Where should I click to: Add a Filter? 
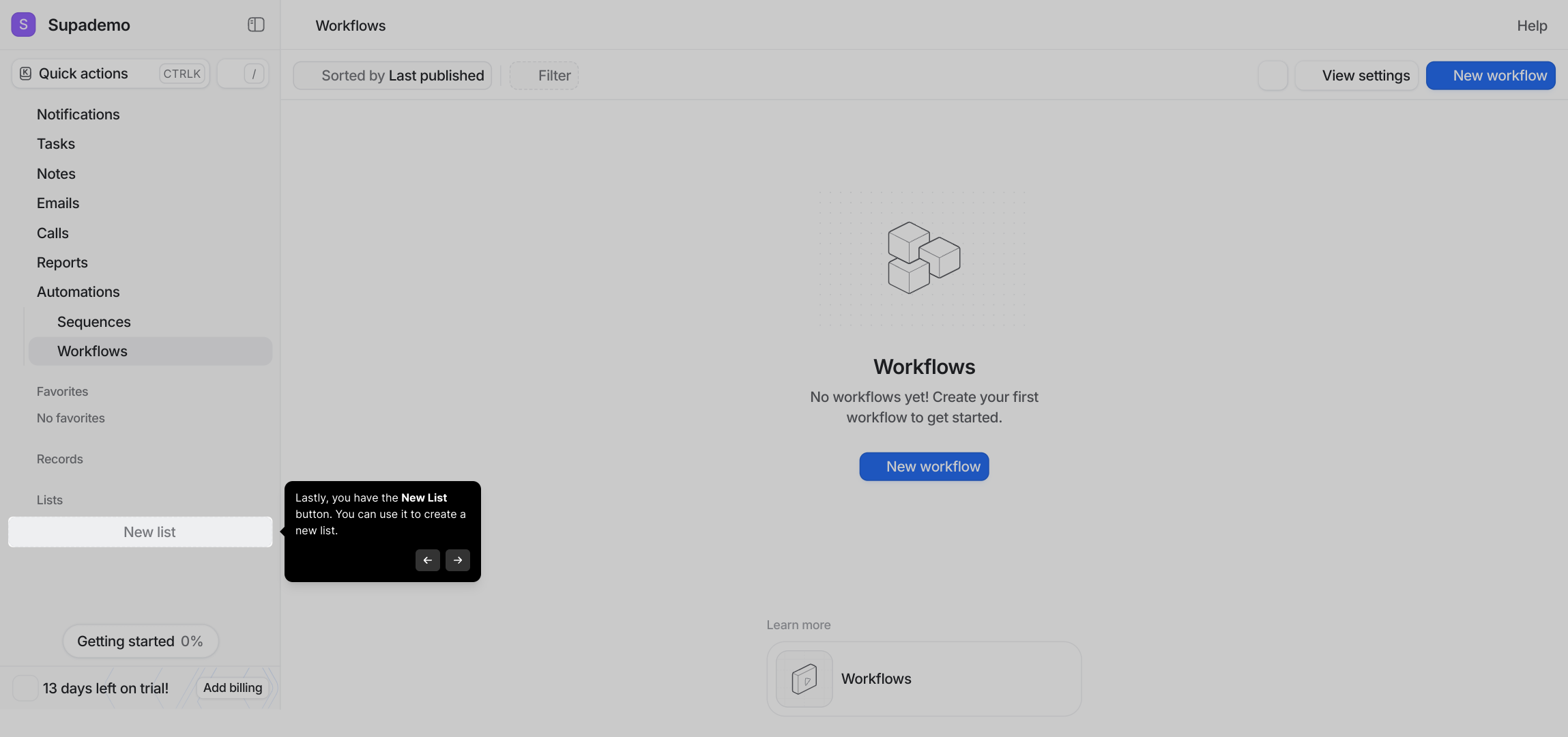pos(544,76)
